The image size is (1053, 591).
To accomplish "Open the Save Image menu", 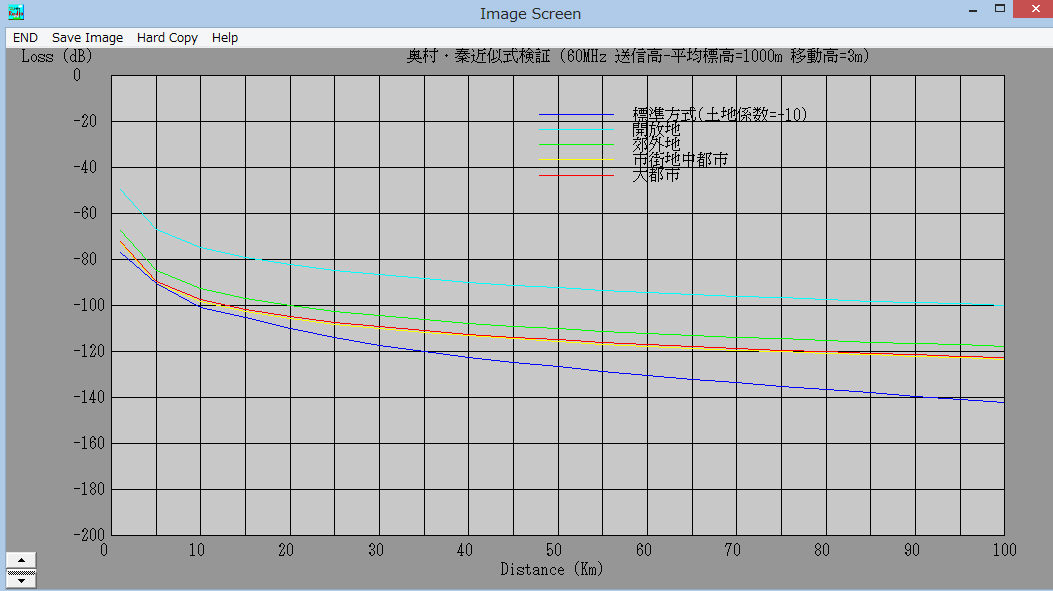I will [87, 37].
